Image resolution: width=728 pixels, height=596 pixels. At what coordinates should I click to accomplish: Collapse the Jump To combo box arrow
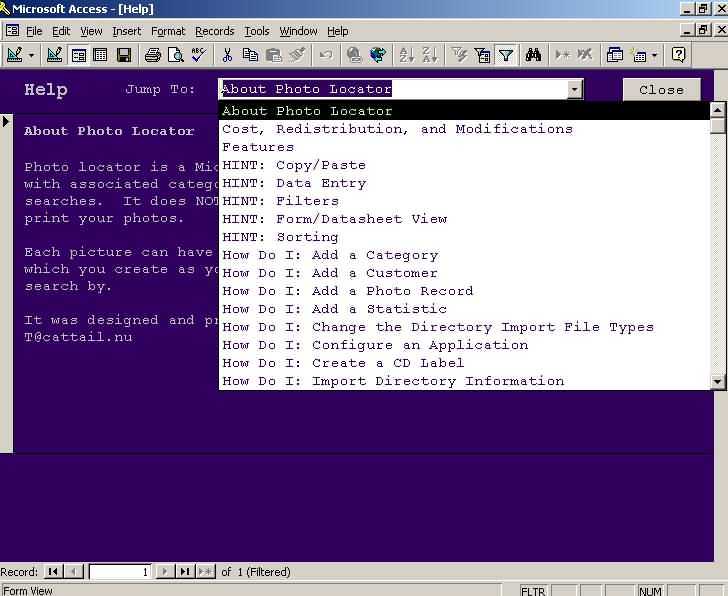pyautogui.click(x=574, y=90)
